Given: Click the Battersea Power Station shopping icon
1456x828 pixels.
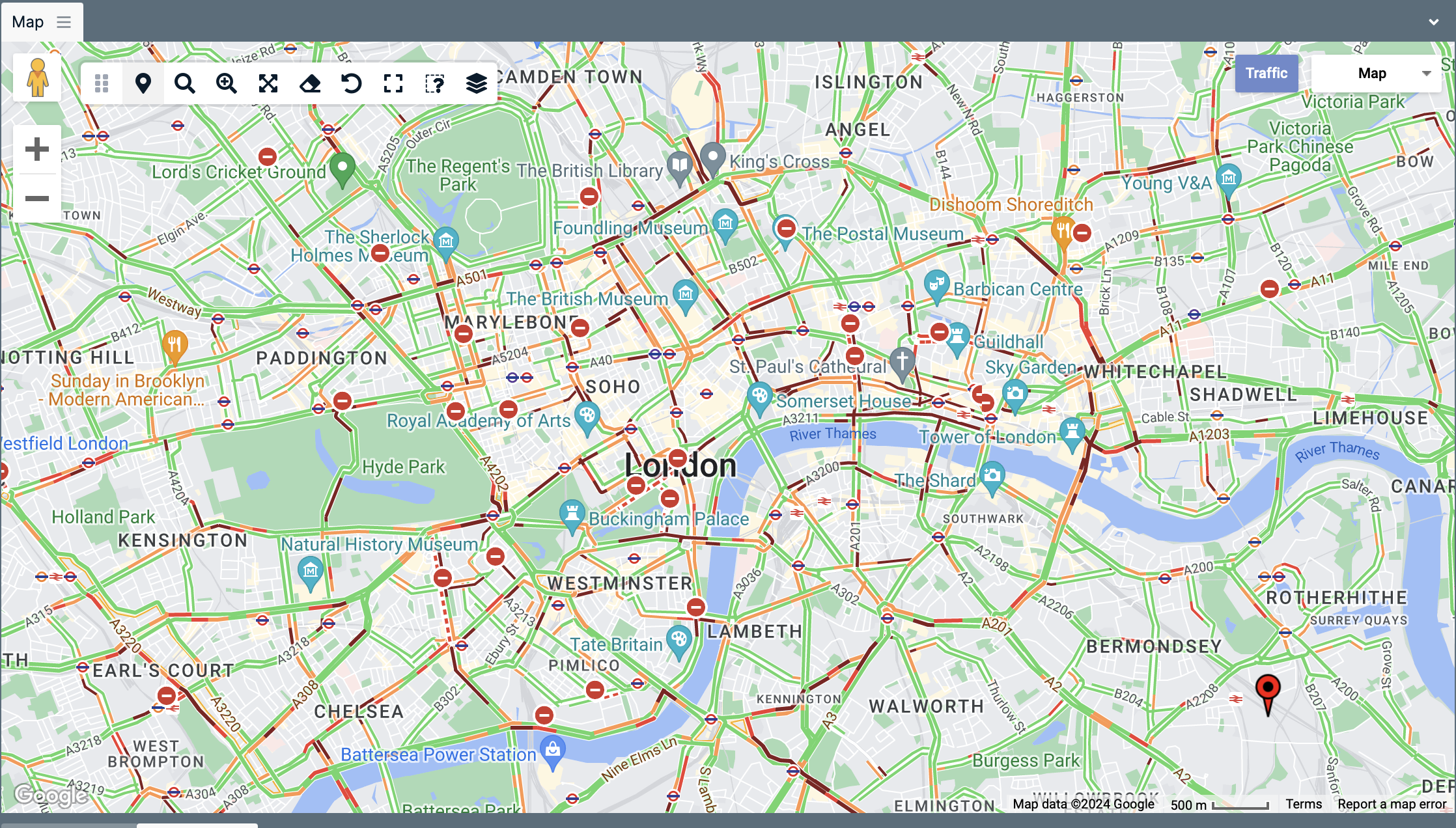Looking at the screenshot, I should tap(553, 752).
